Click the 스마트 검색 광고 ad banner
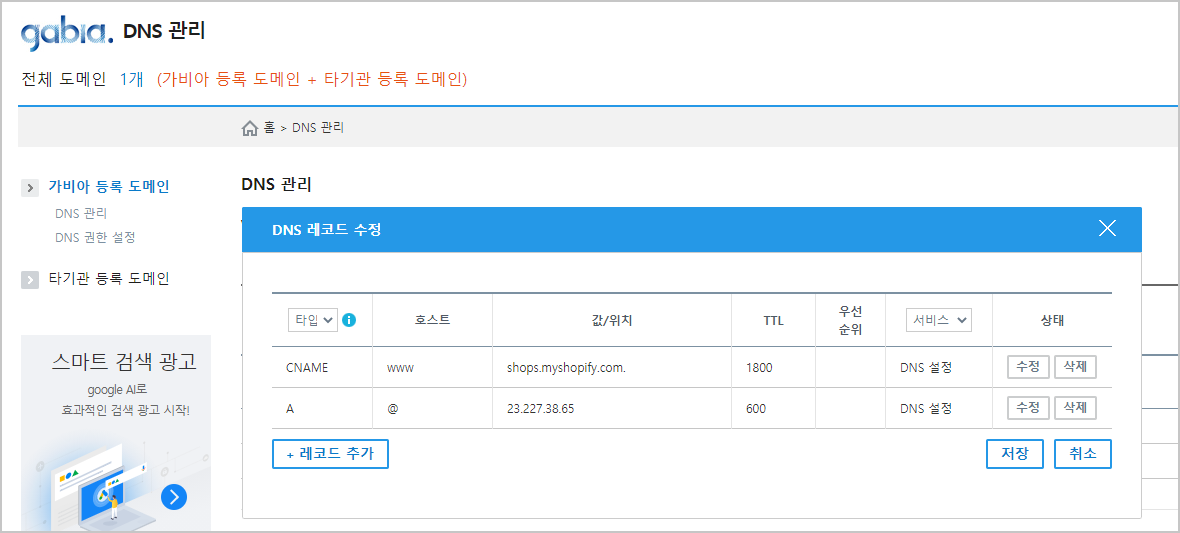Screen dimensions: 1180x533 pos(116,433)
